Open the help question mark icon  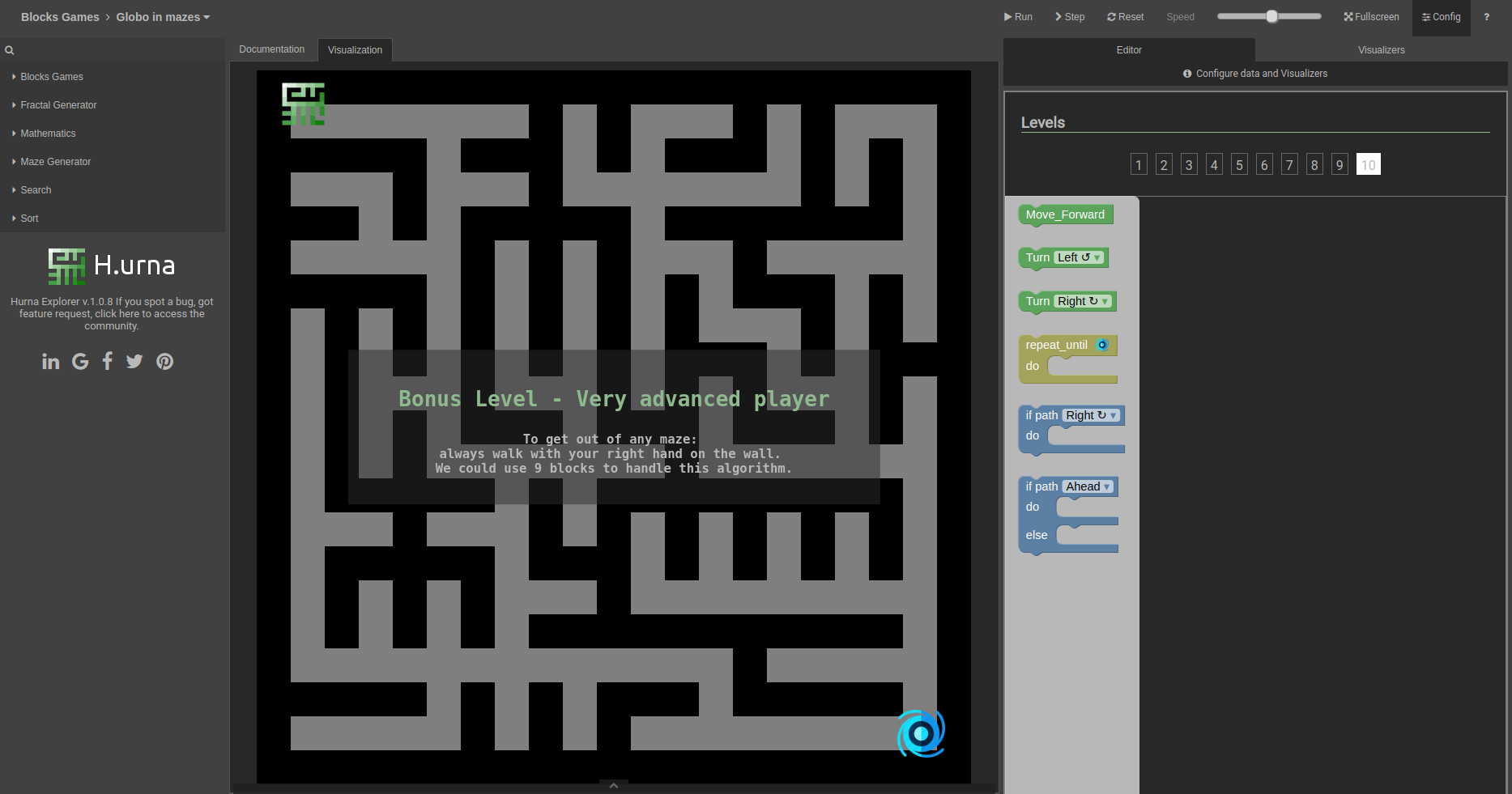1486,16
